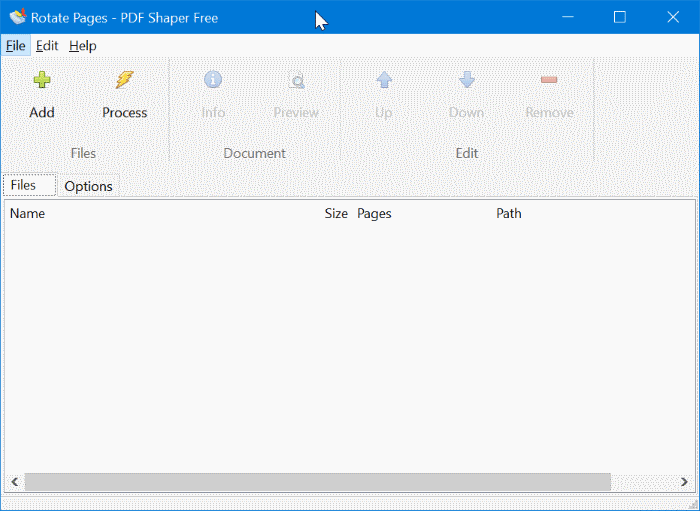Switch to the Options tab
Screen dimensions: 700x511
click(88, 186)
